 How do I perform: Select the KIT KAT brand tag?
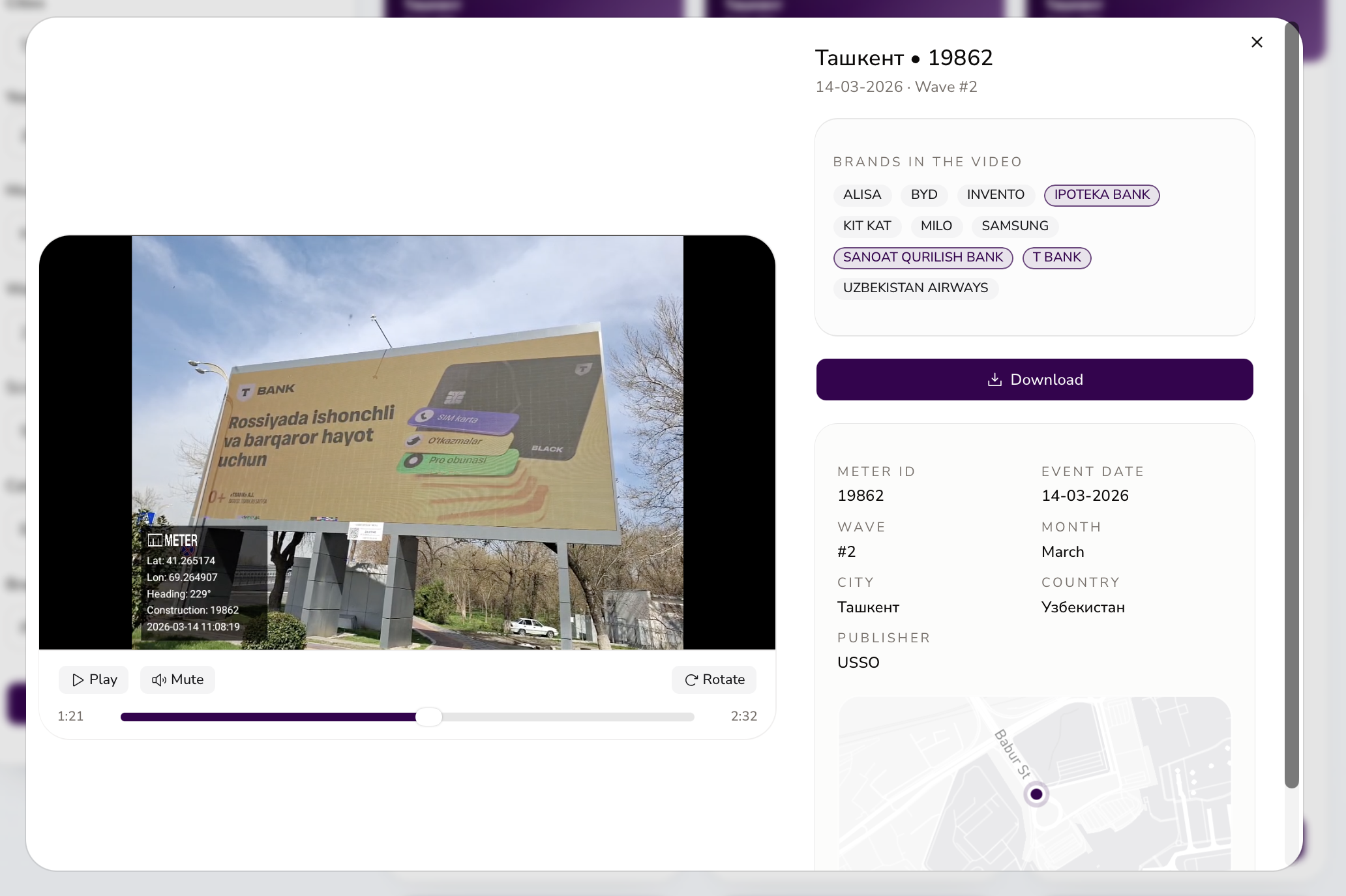coord(867,226)
